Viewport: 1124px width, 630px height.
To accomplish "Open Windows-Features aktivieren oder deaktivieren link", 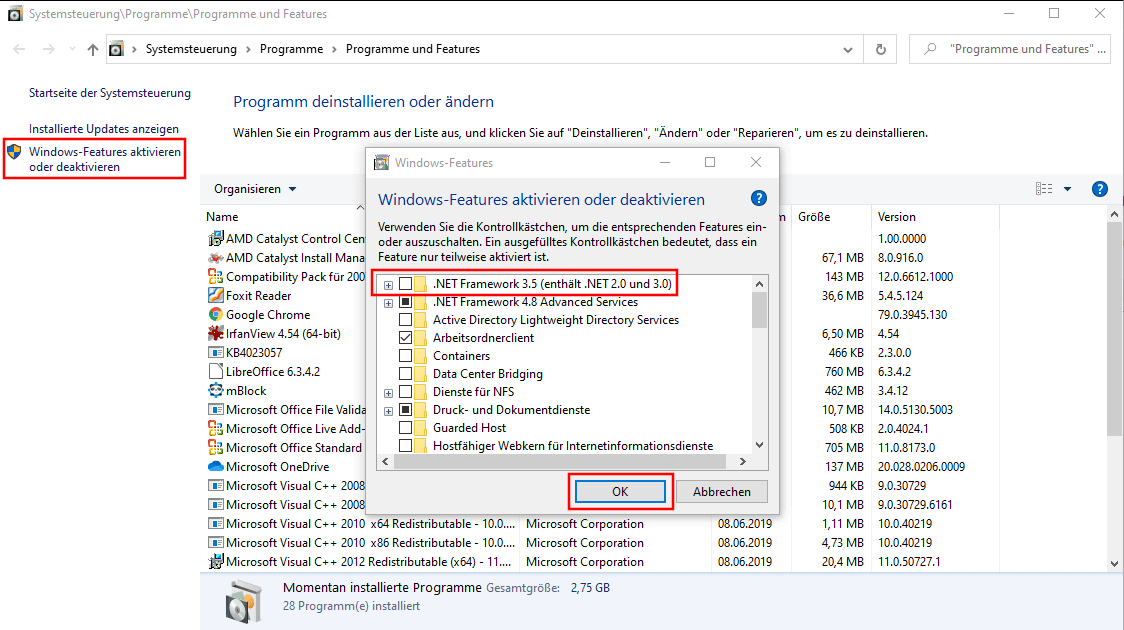I will tap(105, 159).
